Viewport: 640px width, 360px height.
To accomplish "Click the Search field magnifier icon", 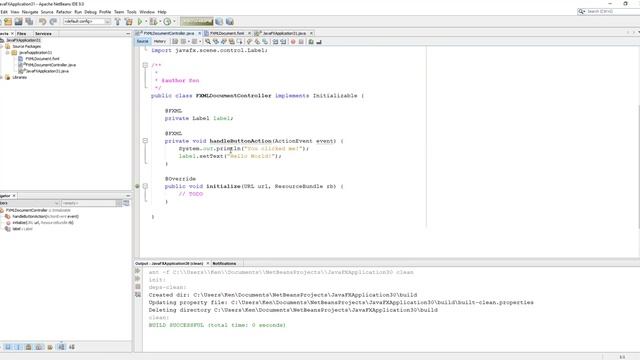I will [582, 11].
